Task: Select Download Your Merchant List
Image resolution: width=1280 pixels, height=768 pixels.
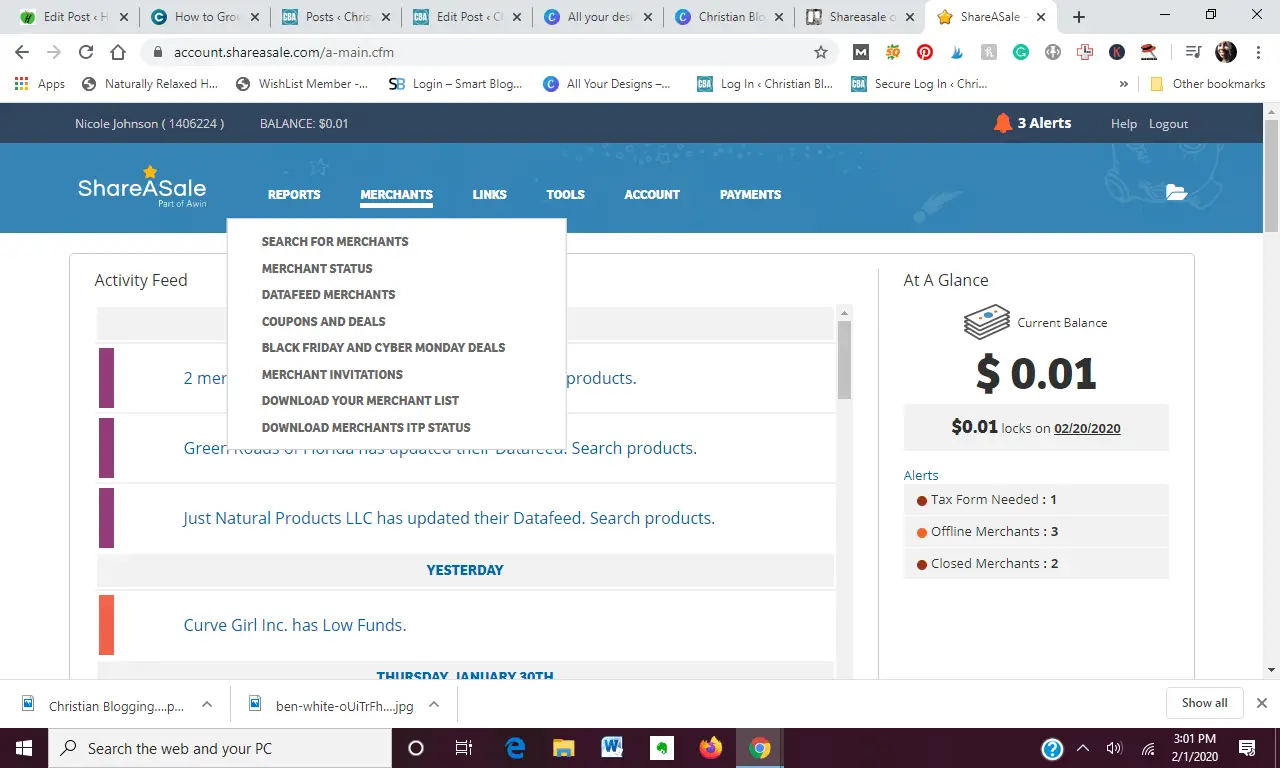Action: (360, 401)
